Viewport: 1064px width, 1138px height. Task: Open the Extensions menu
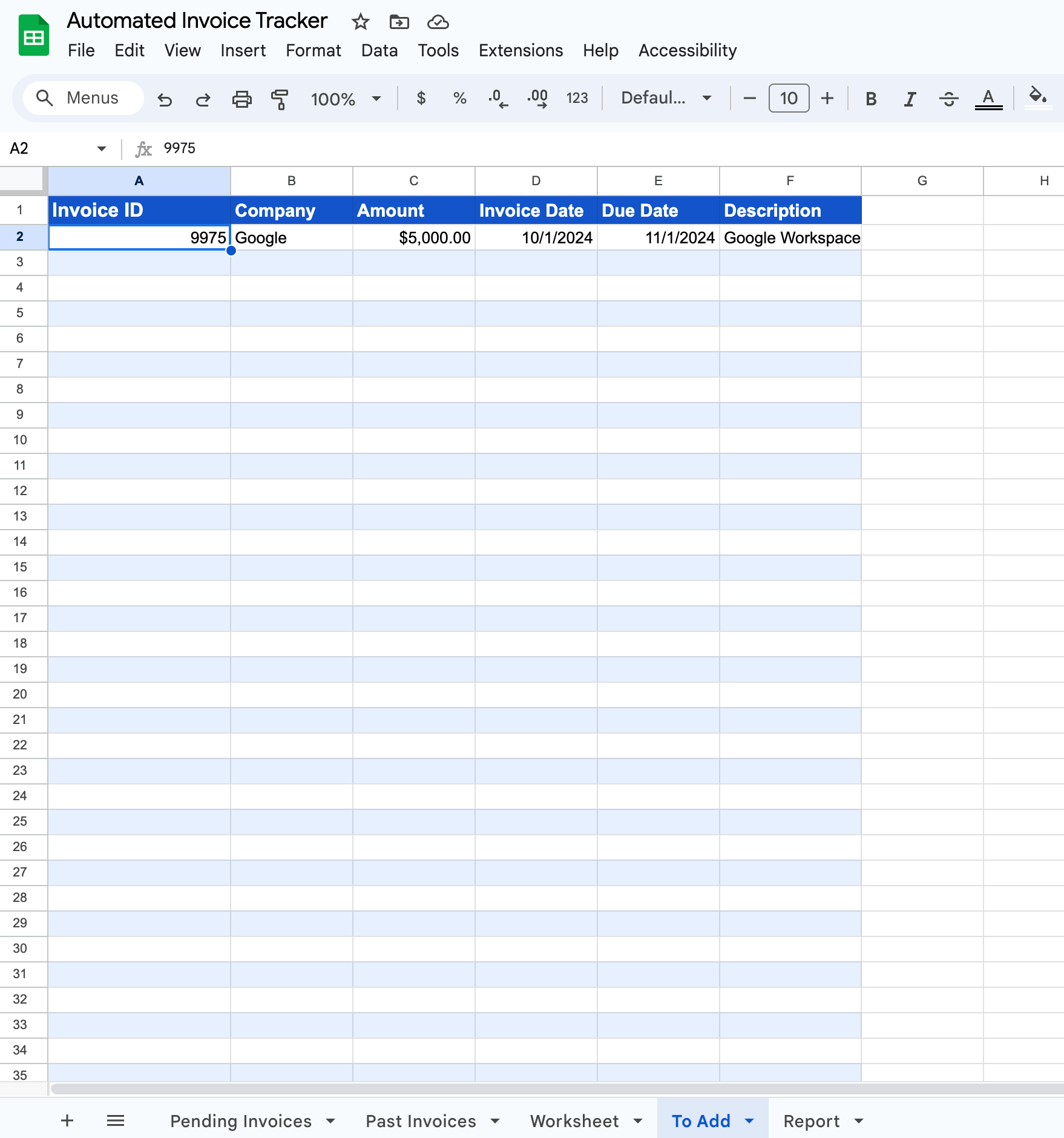pos(521,50)
